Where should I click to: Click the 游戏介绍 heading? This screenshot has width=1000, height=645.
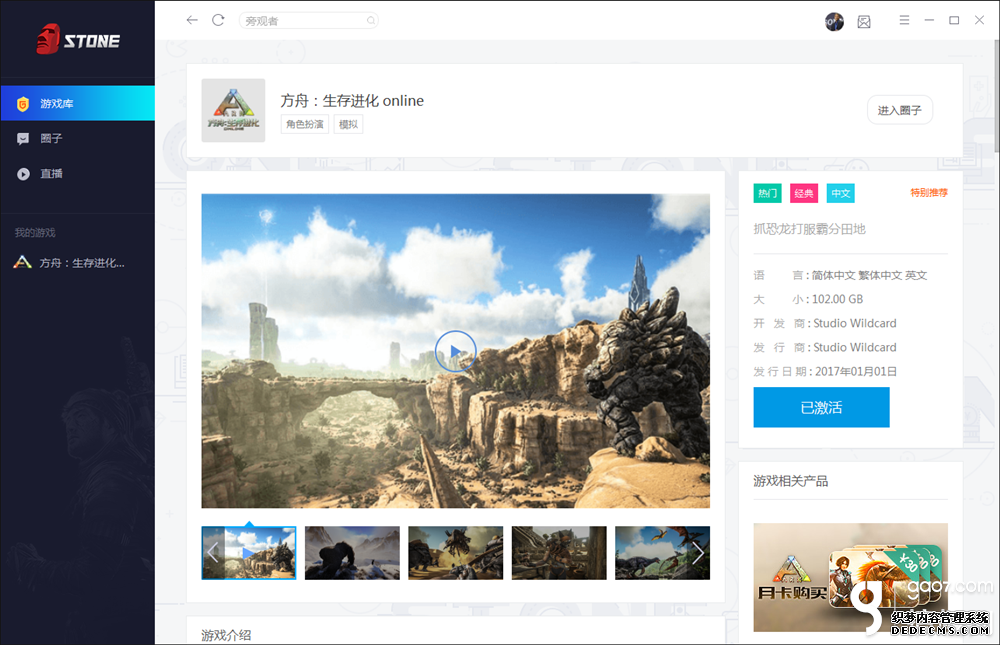[226, 635]
